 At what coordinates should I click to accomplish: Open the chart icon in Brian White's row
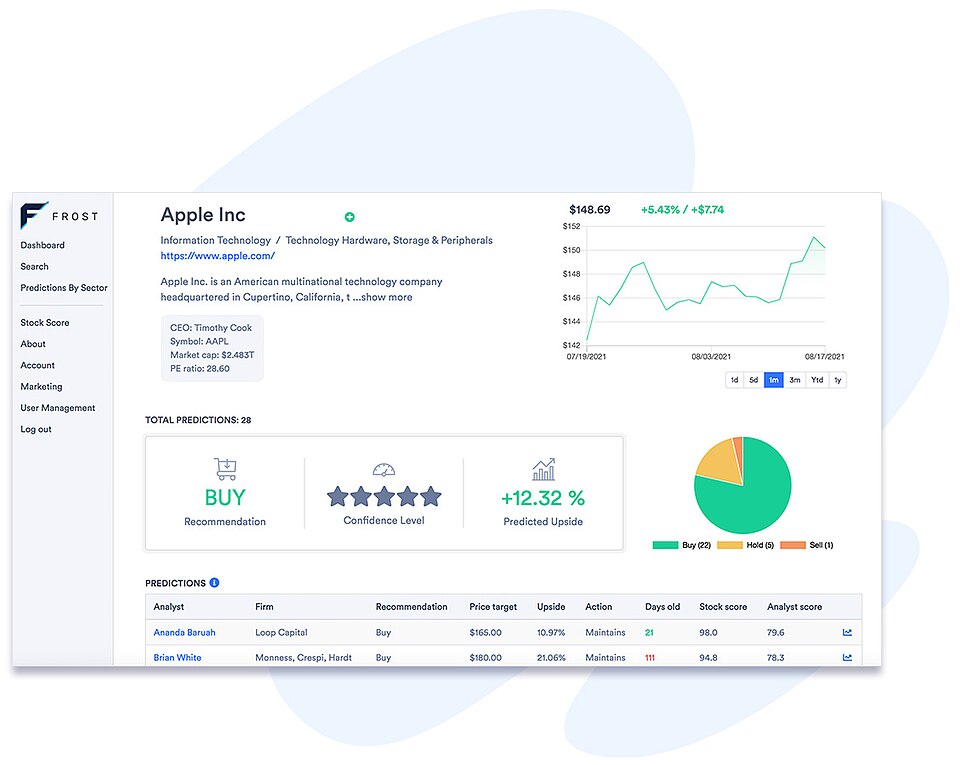pos(846,657)
